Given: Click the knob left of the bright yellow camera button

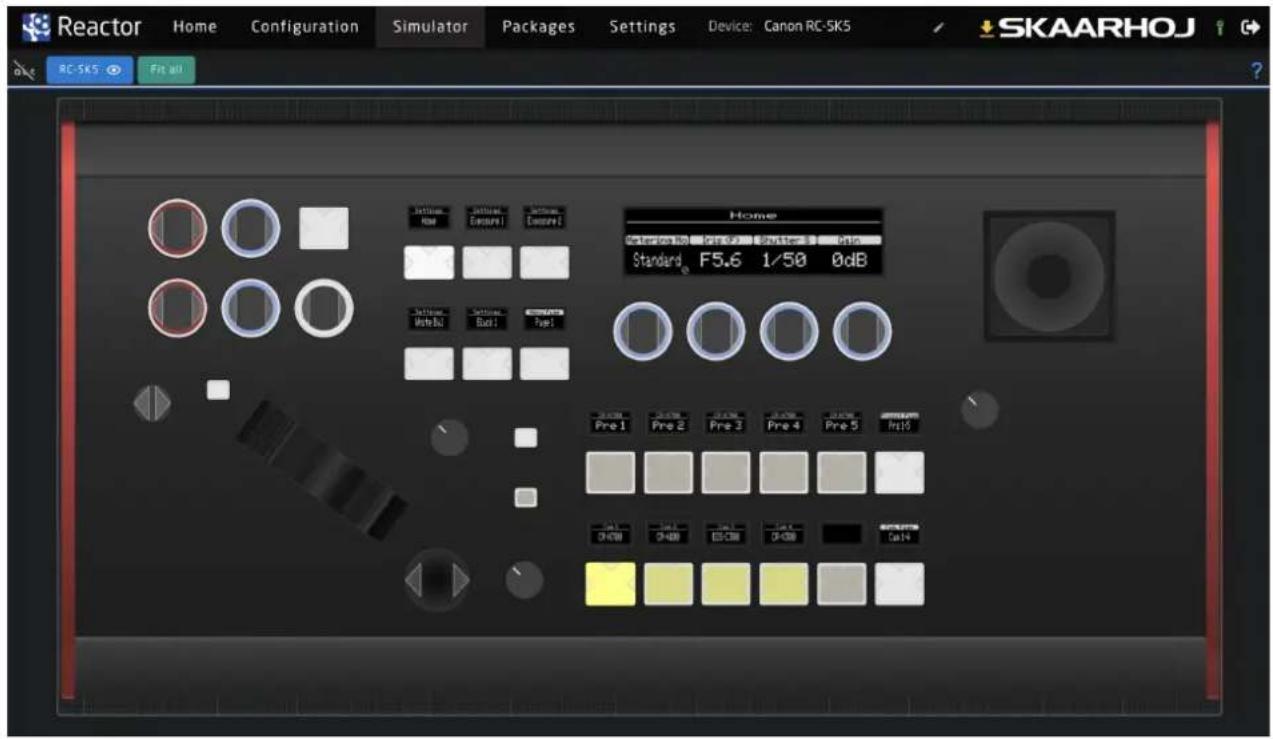Looking at the screenshot, I should click(x=524, y=580).
